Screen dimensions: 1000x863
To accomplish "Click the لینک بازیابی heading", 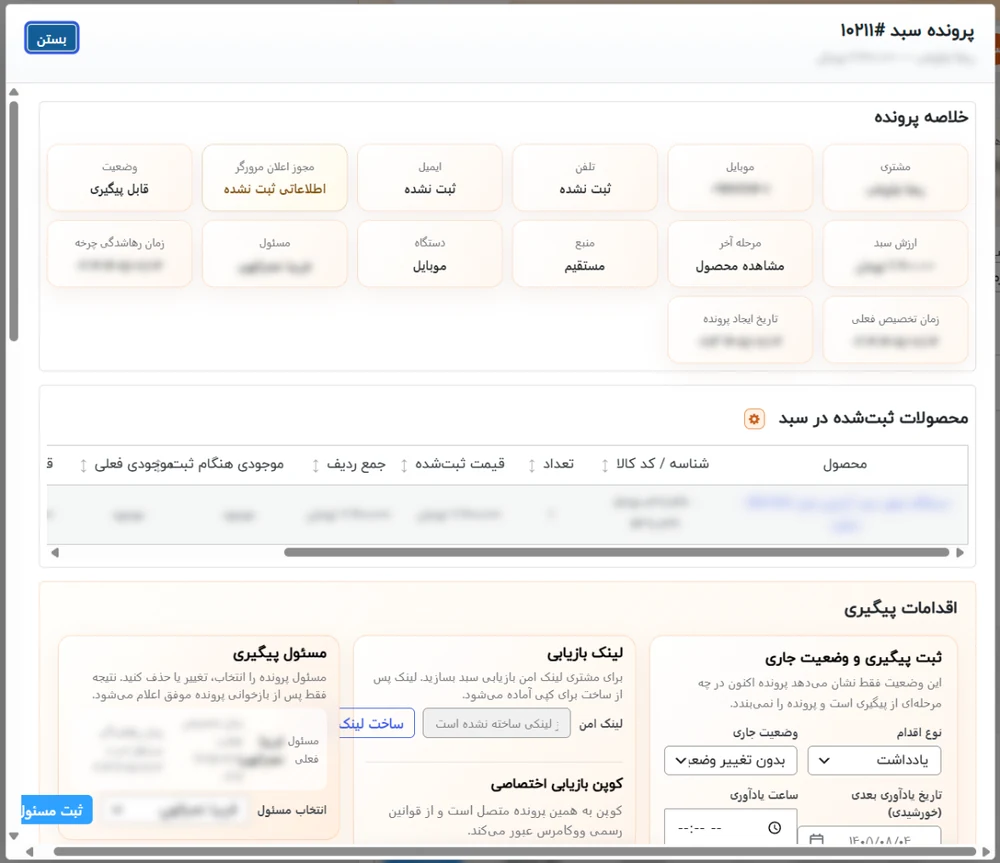I will pos(585,654).
